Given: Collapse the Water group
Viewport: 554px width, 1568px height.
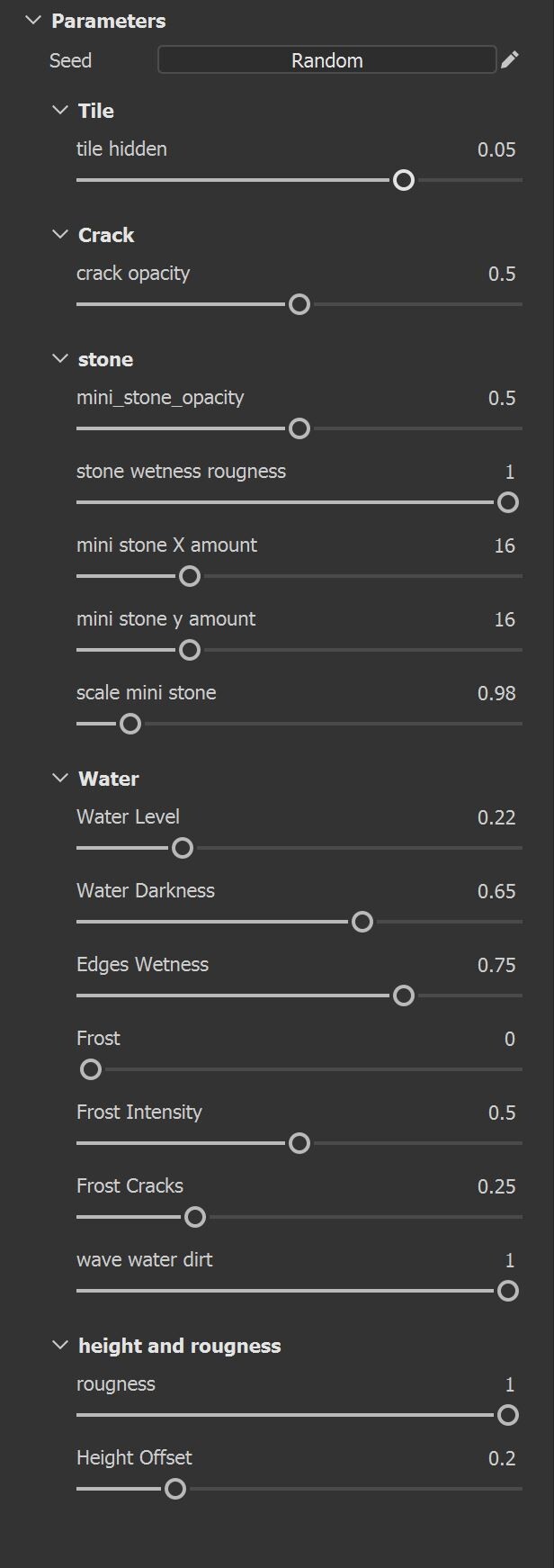Looking at the screenshot, I should pyautogui.click(x=60, y=779).
